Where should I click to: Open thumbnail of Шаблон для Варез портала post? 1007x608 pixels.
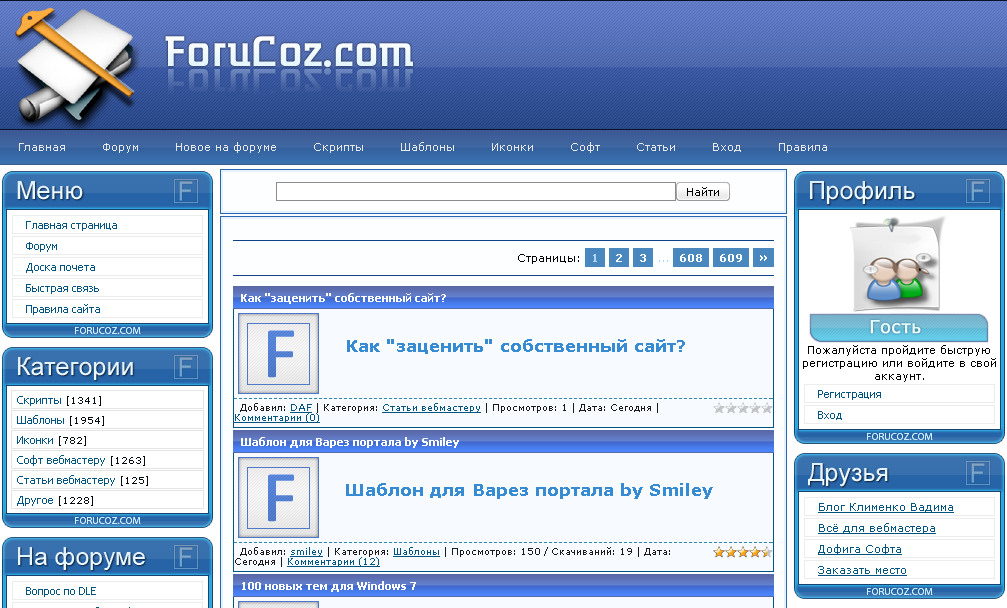click(x=279, y=497)
